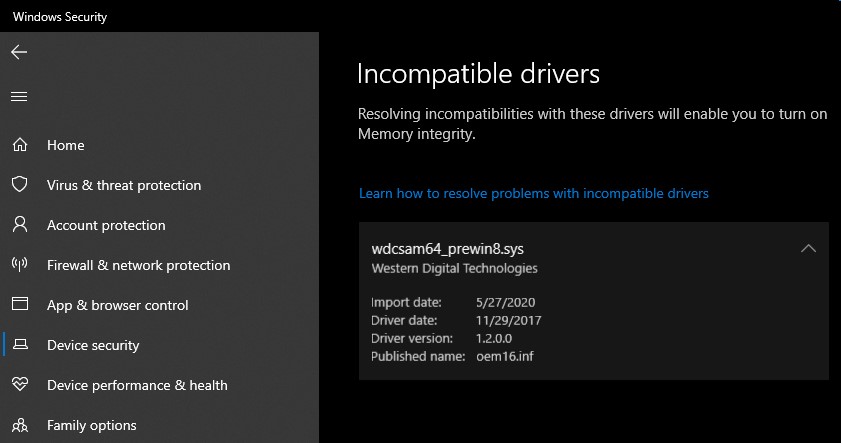Open Account protection section

coord(106,225)
